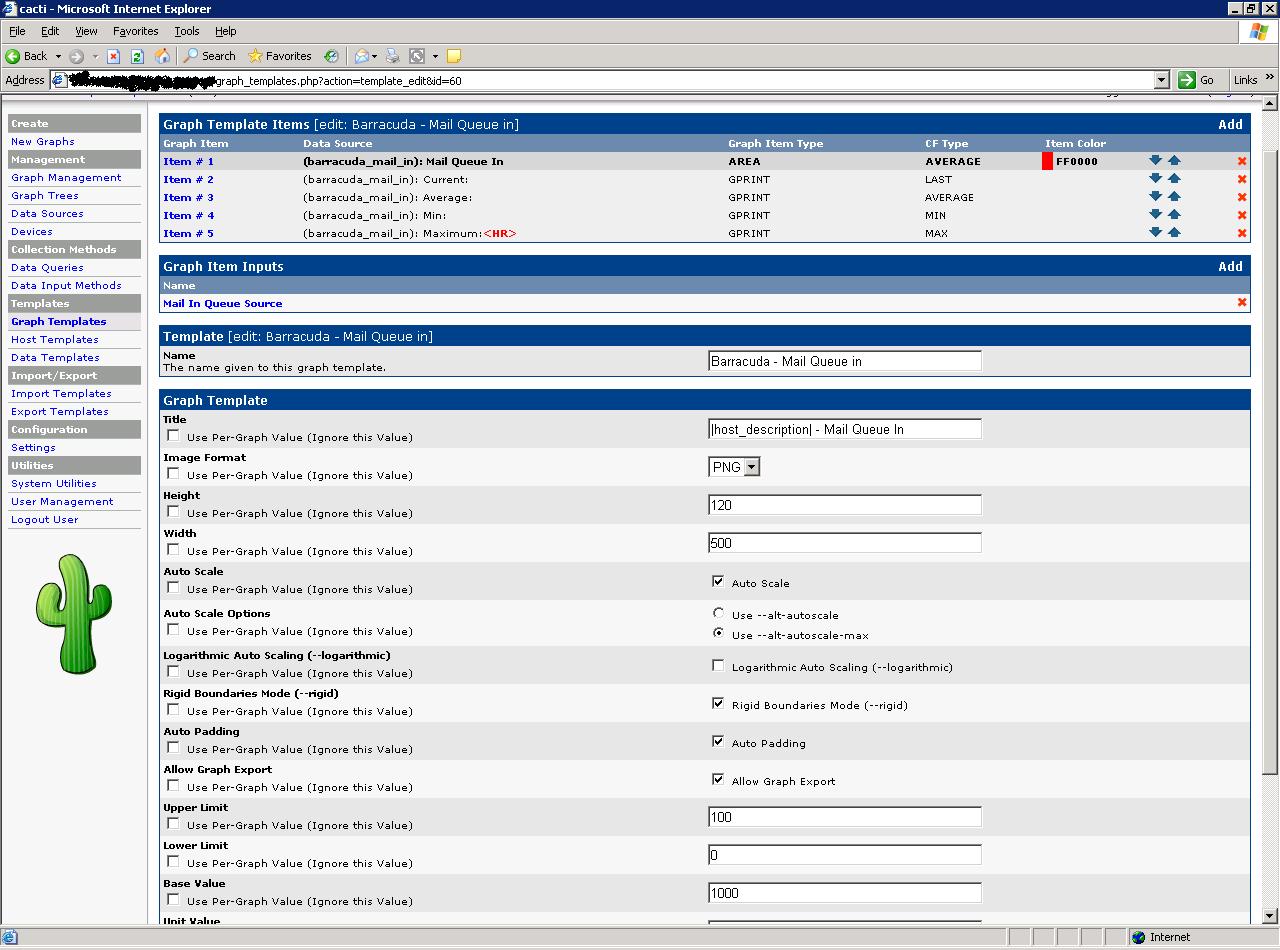1280x950 pixels.
Task: Move Item # 3 down with arrow
Action: (x=1156, y=196)
